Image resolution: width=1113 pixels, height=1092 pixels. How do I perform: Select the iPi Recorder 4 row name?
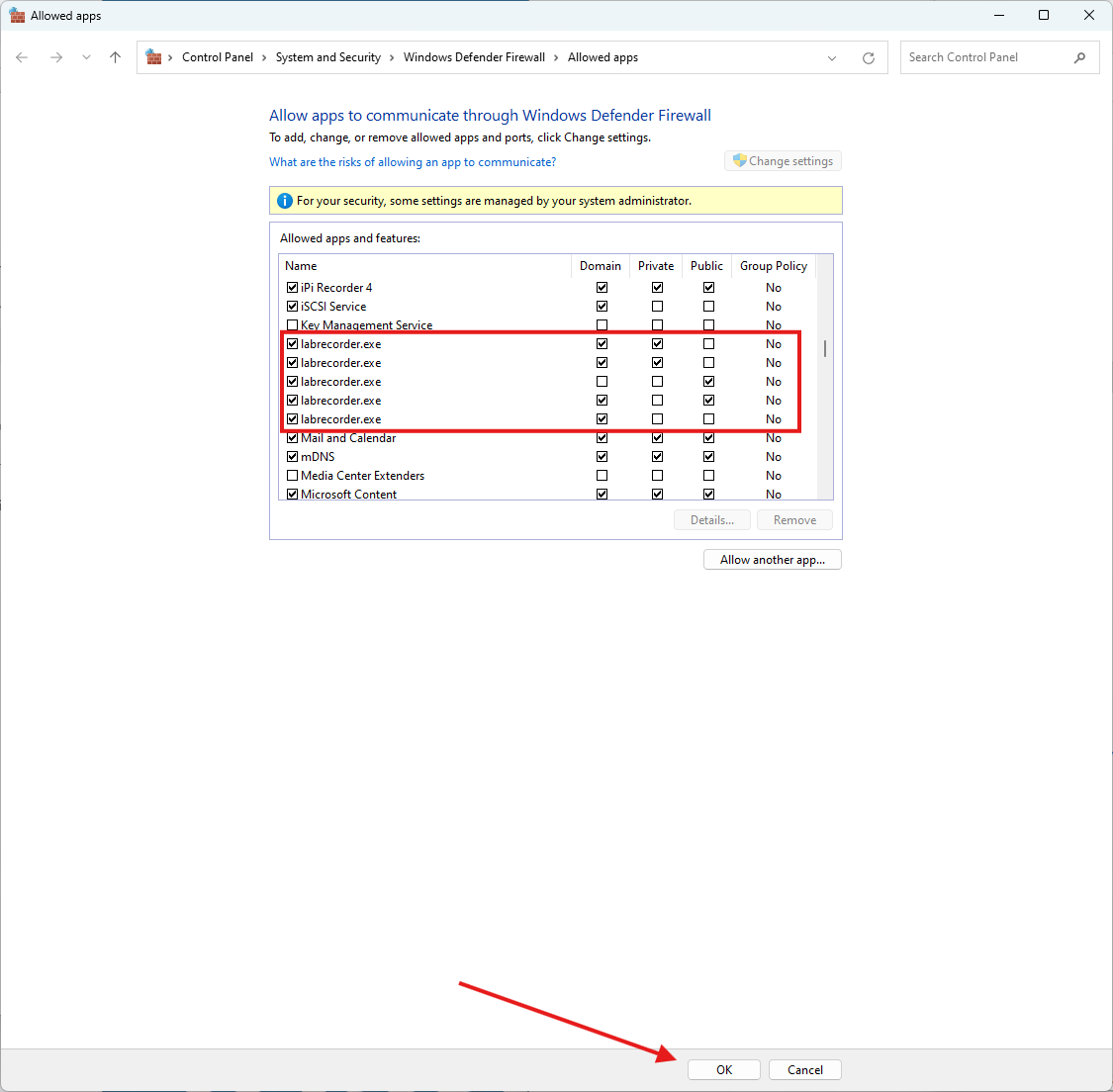click(x=336, y=288)
